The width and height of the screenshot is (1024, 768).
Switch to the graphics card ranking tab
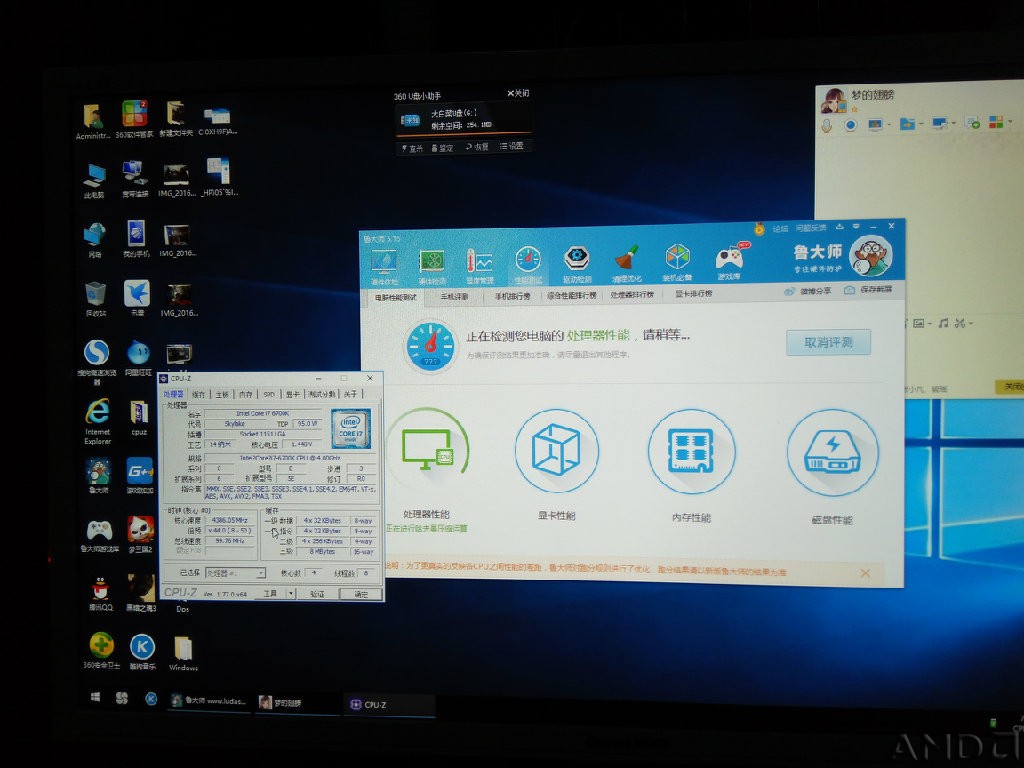pyautogui.click(x=694, y=294)
